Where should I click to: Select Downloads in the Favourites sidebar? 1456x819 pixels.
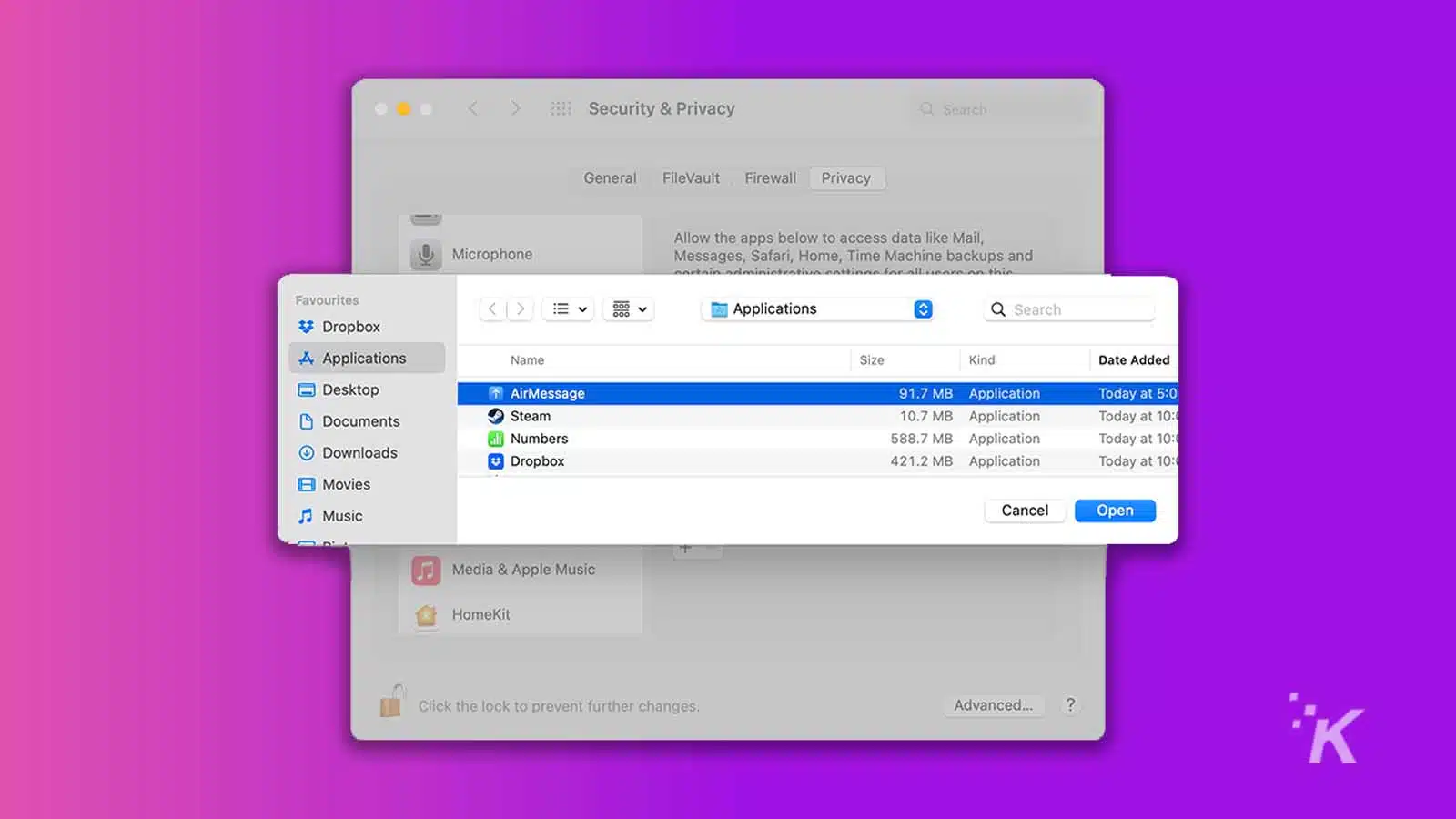pyautogui.click(x=359, y=453)
